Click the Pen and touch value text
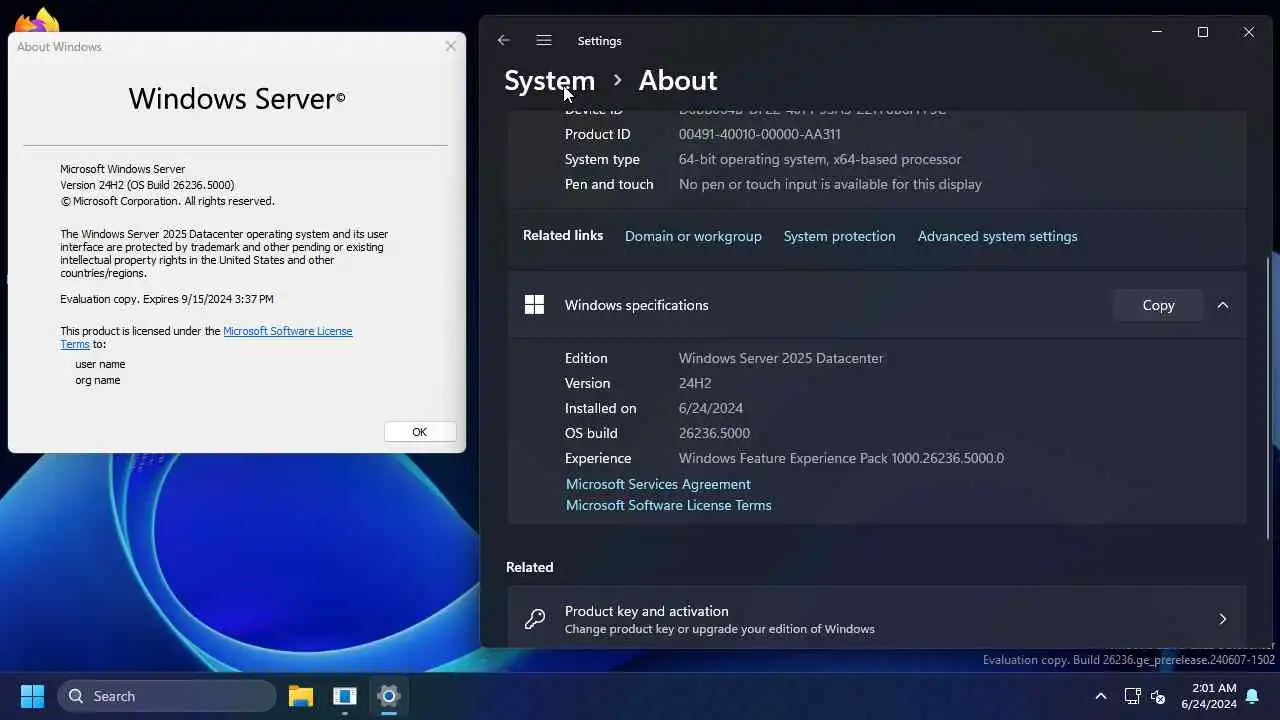The image size is (1280, 720). [830, 184]
